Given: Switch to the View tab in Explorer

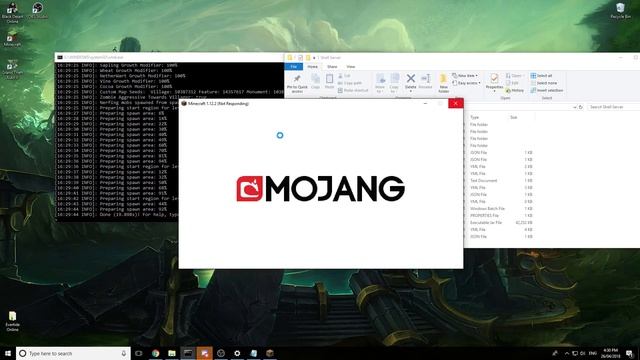Looking at the screenshot, I should tap(351, 67).
